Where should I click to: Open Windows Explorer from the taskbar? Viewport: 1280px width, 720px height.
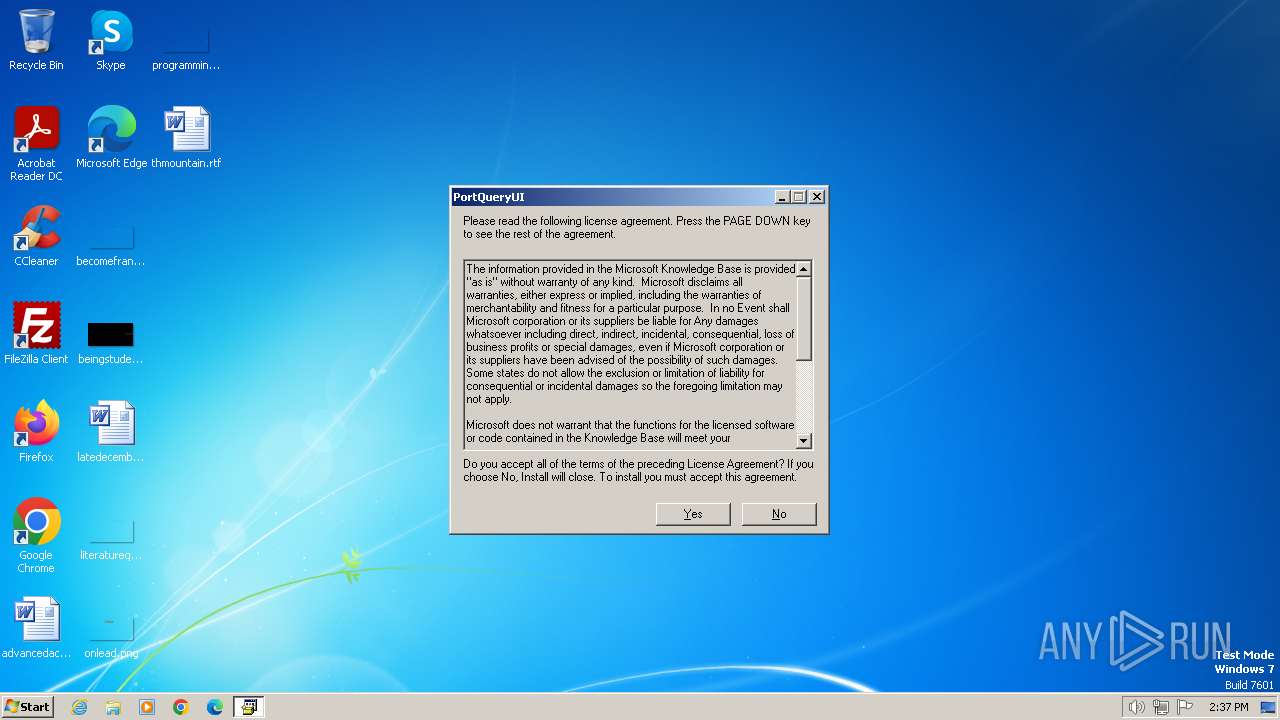click(113, 707)
